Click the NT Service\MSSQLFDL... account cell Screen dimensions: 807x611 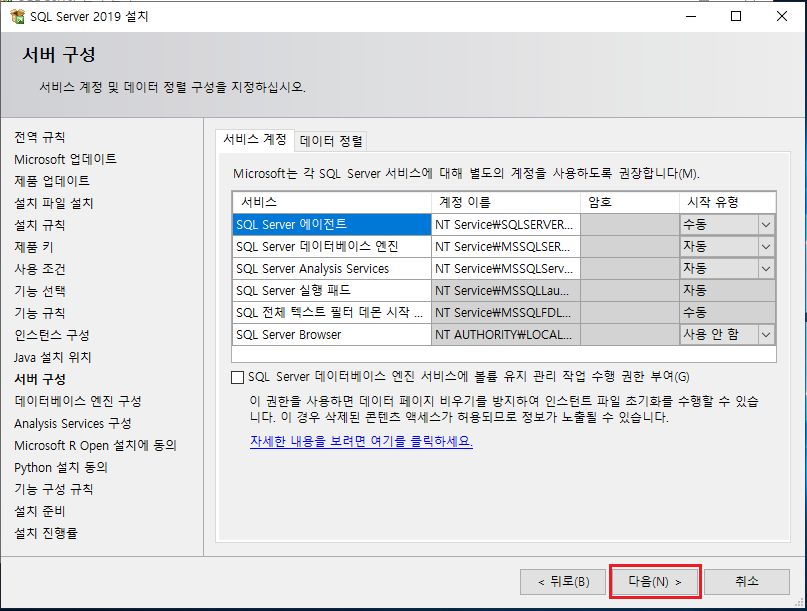coord(506,313)
